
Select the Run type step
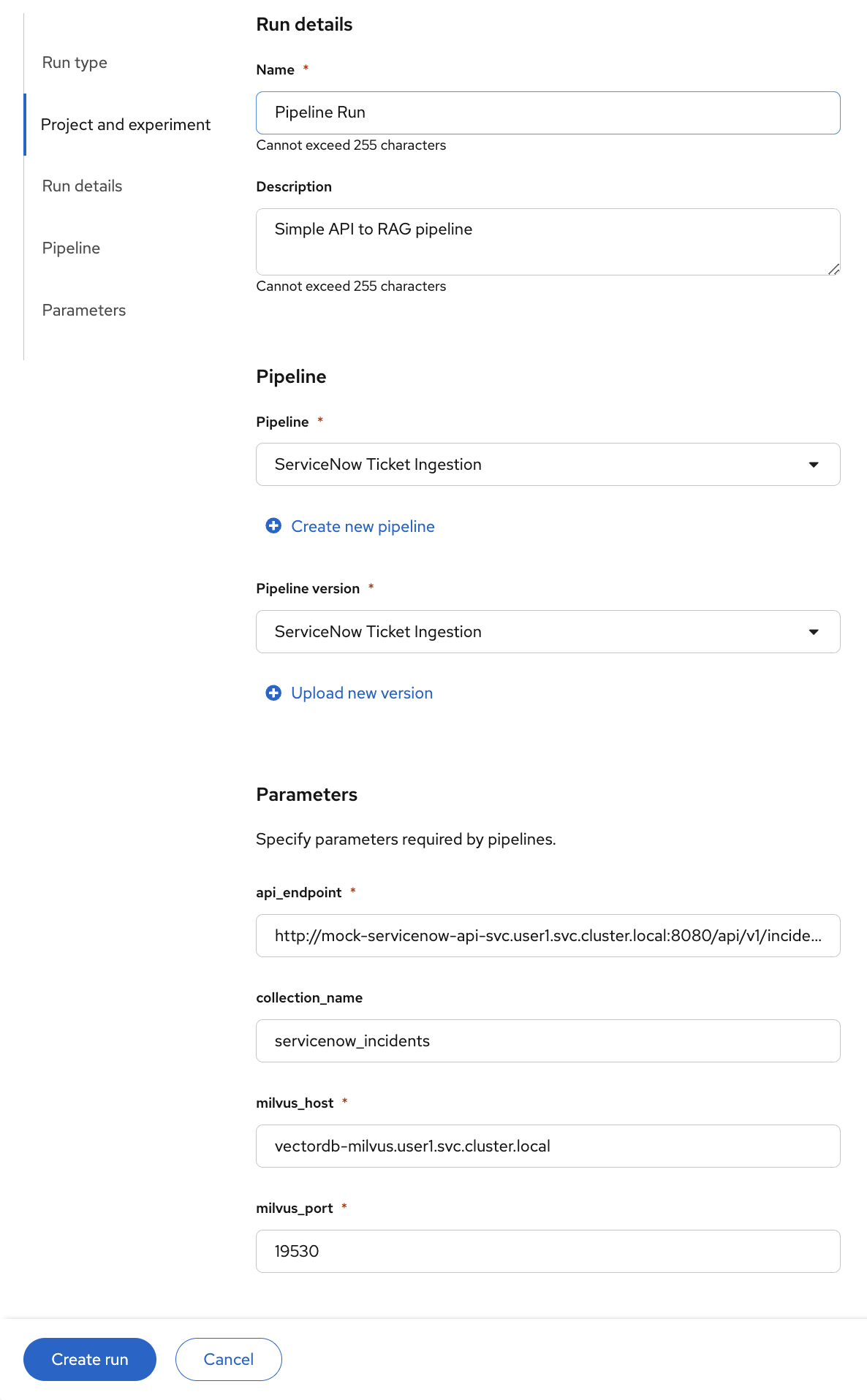point(74,62)
